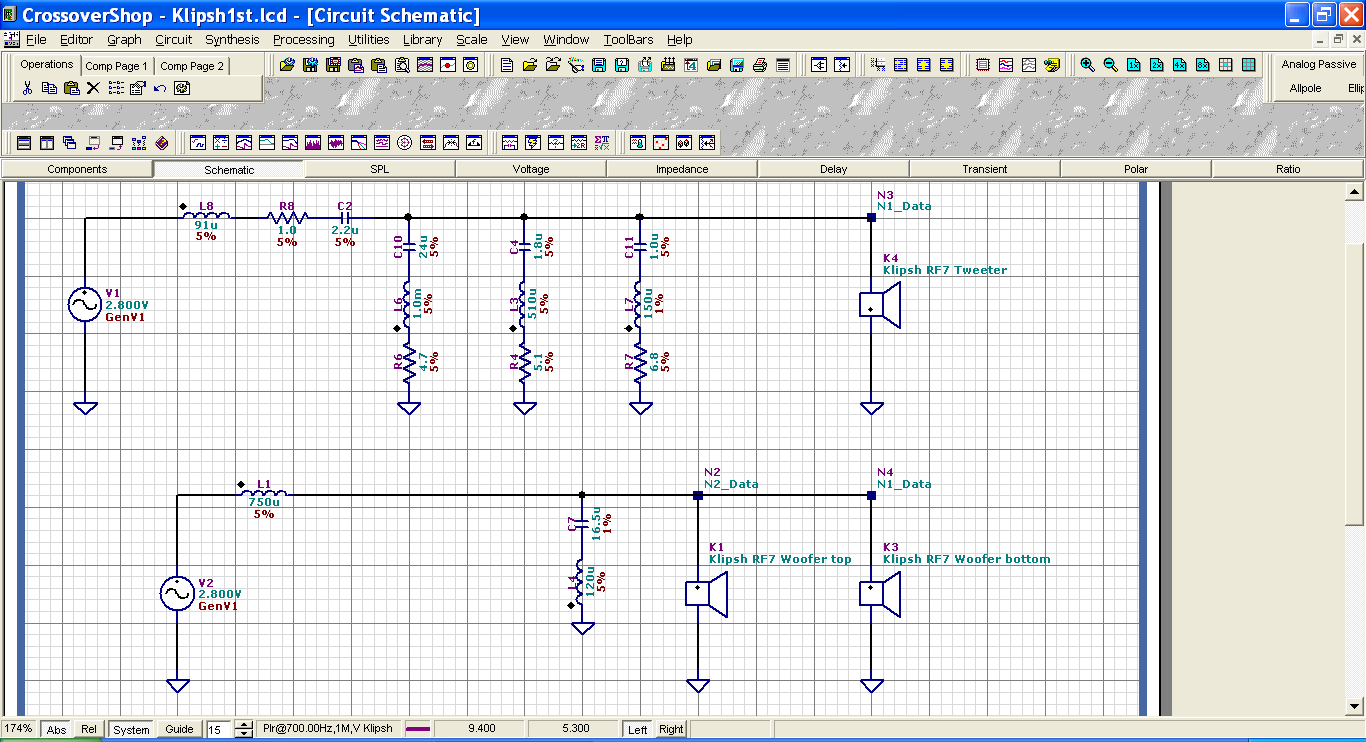Enable the Right status bar toggle

(671, 730)
